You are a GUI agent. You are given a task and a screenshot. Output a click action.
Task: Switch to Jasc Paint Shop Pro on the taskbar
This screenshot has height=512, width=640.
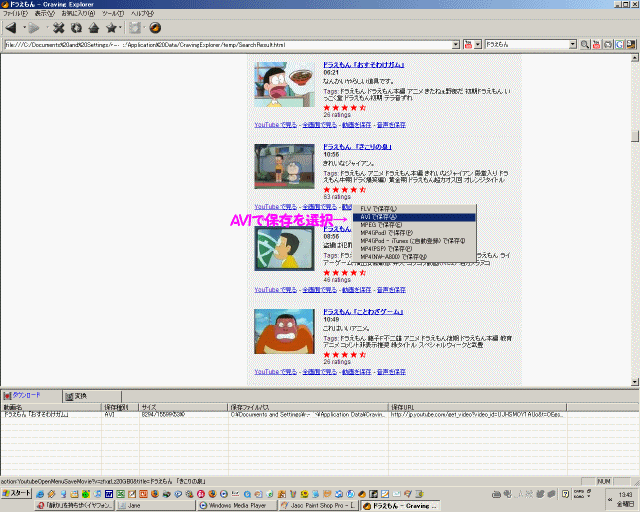(319, 505)
